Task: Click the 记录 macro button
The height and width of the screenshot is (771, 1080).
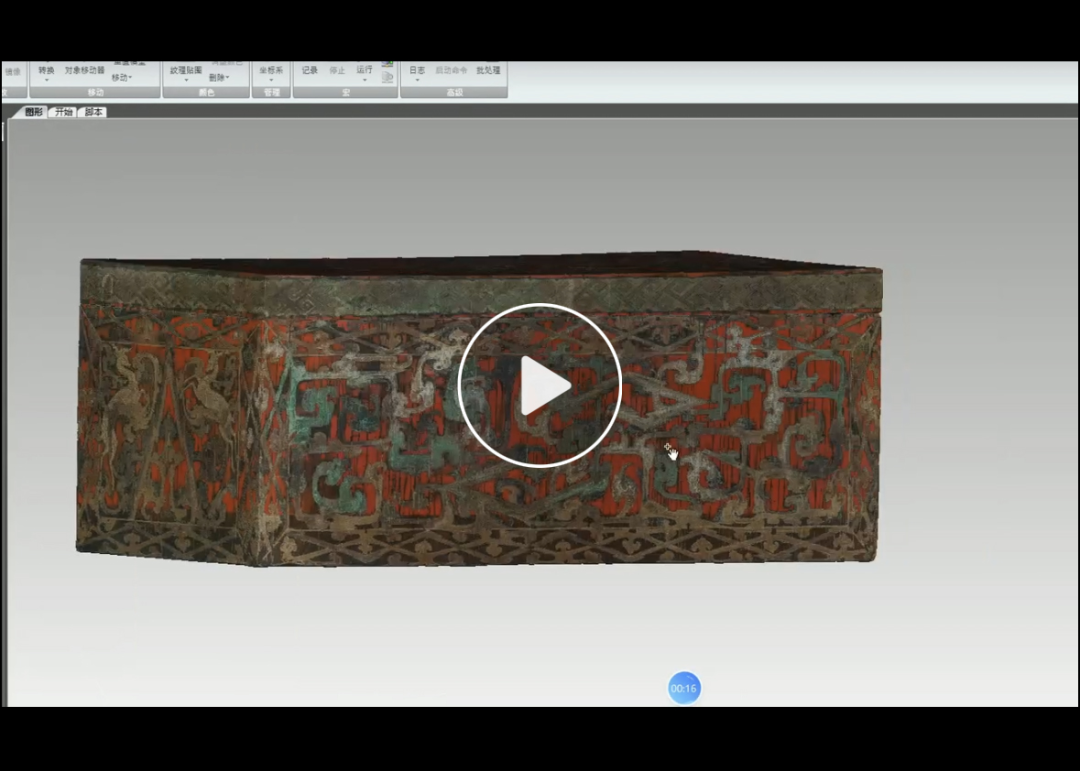Action: click(x=310, y=70)
